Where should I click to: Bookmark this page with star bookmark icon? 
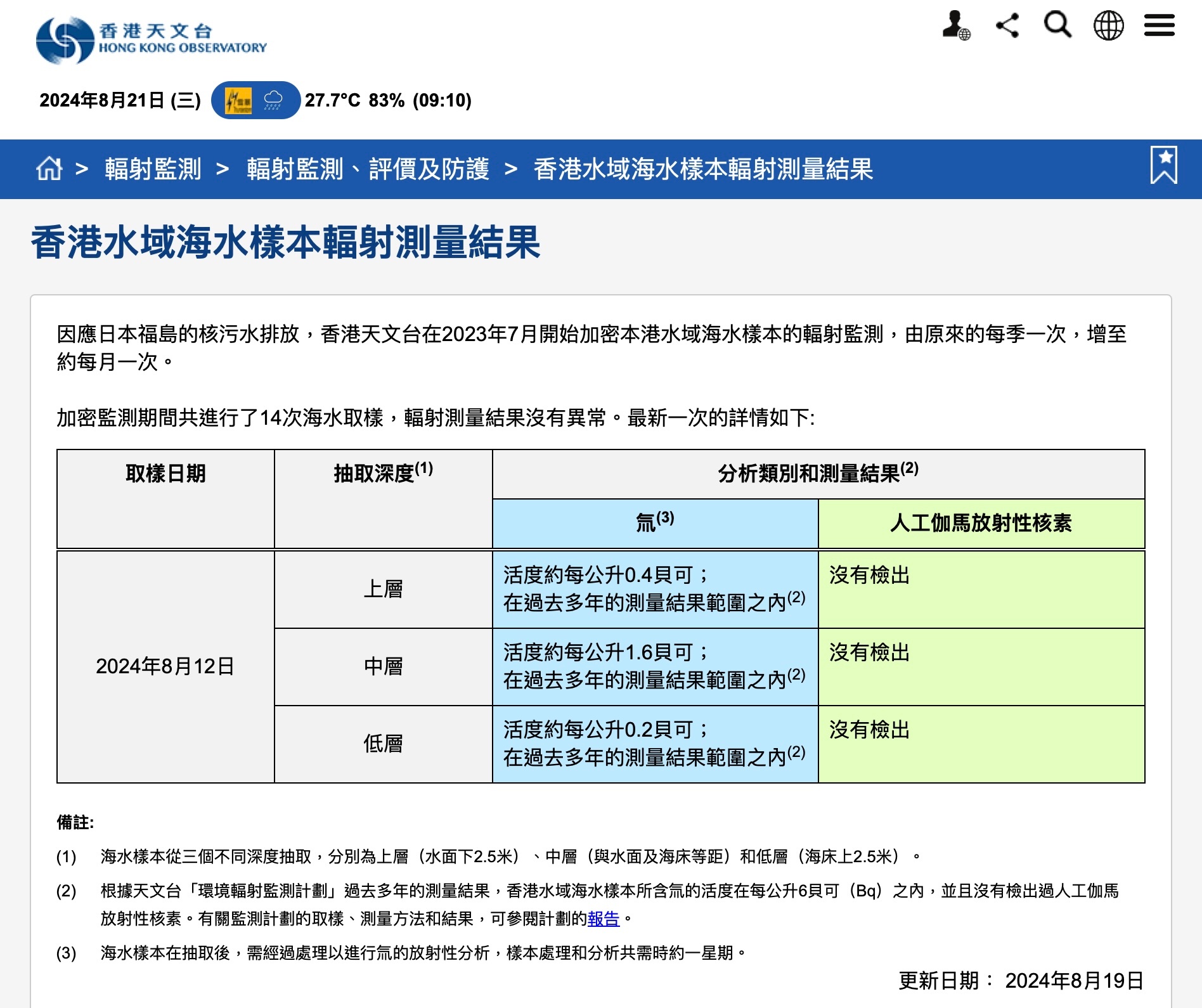click(x=1164, y=165)
